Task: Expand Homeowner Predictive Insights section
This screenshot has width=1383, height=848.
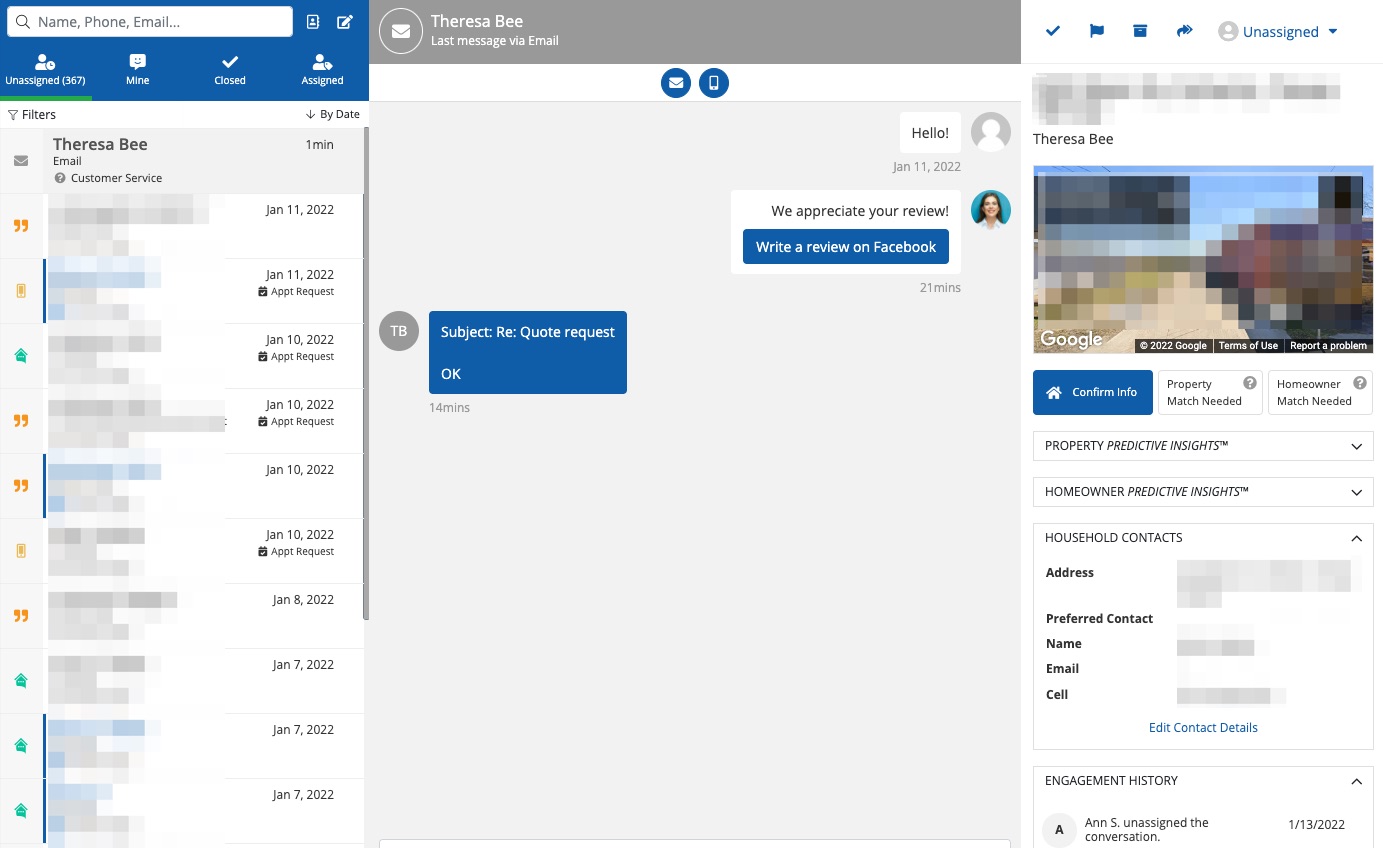Action: [x=1202, y=492]
